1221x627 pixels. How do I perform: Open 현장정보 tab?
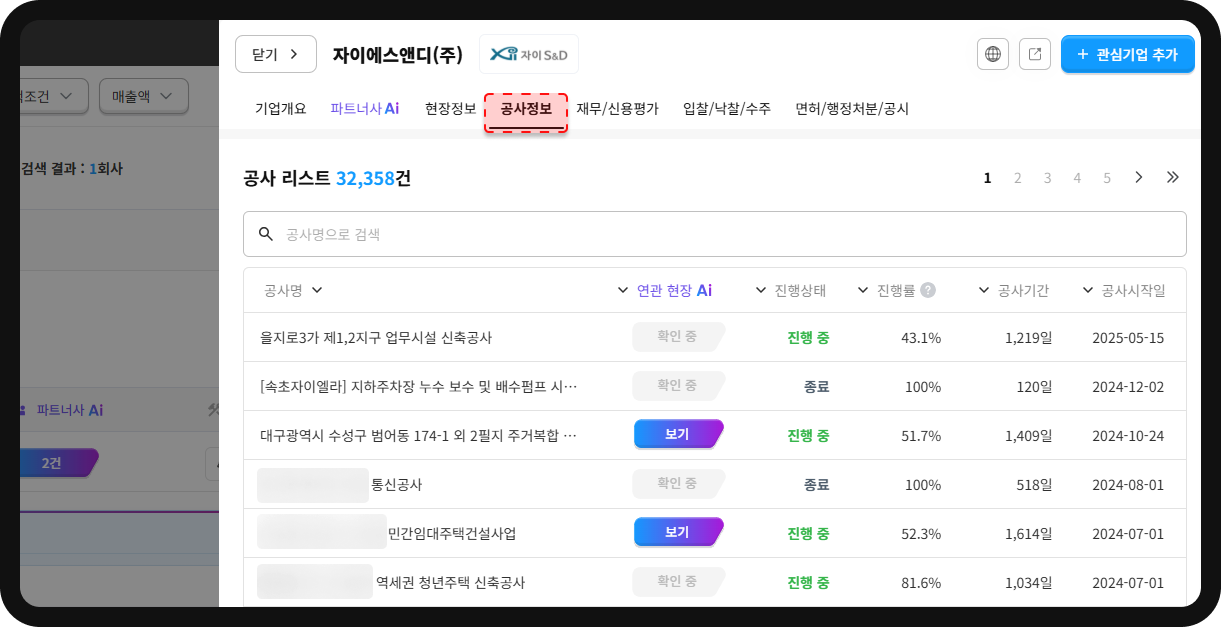coord(451,109)
